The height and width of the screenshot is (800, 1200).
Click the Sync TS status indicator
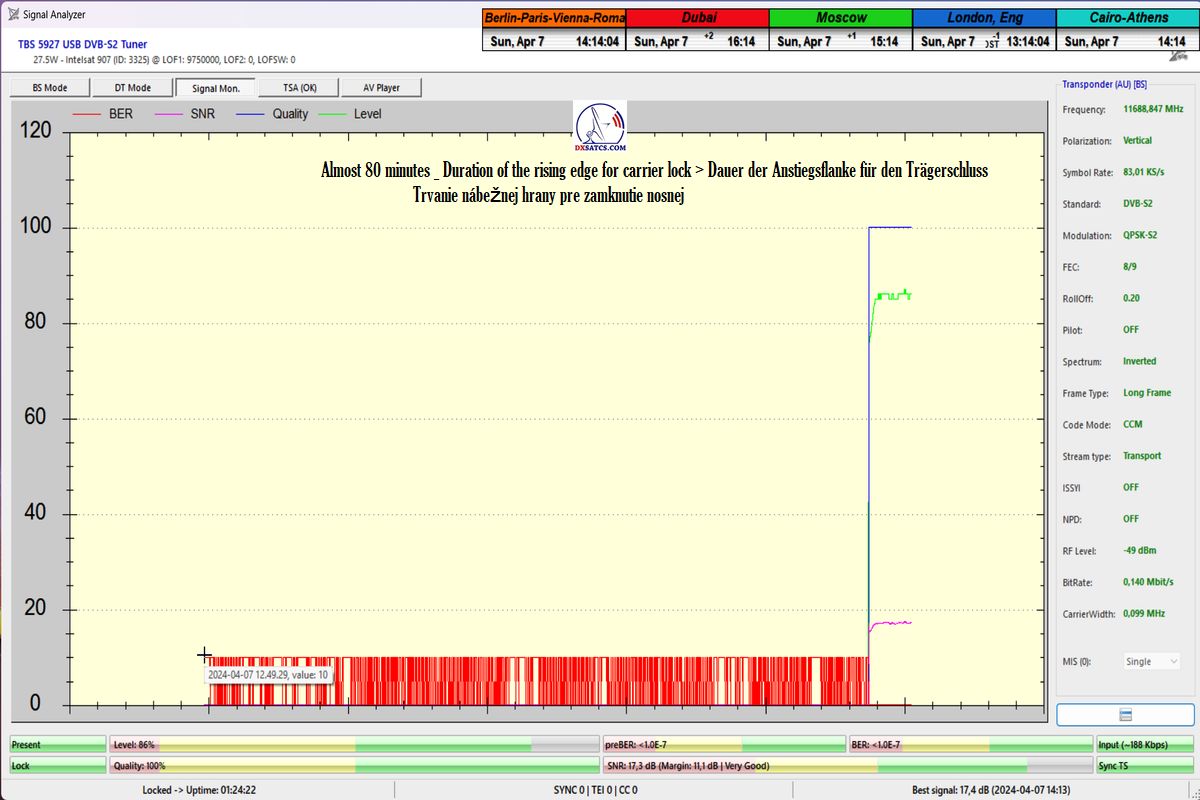(1142, 765)
